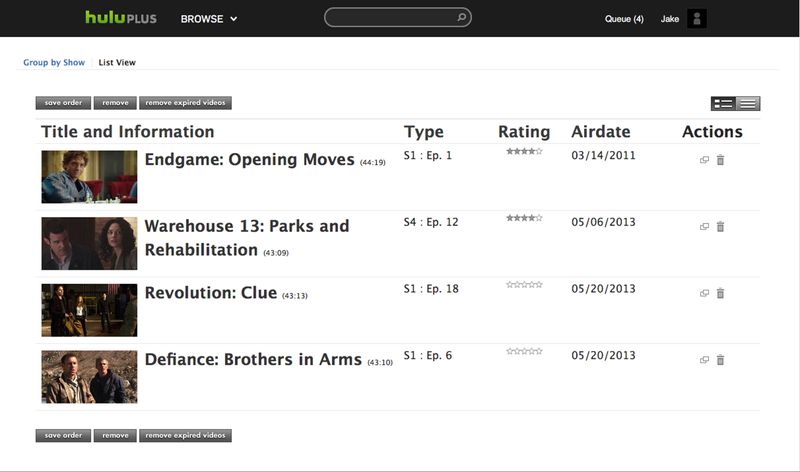The width and height of the screenshot is (800, 472).
Task: Click the airdate 05/06/2013
Action: coord(604,222)
